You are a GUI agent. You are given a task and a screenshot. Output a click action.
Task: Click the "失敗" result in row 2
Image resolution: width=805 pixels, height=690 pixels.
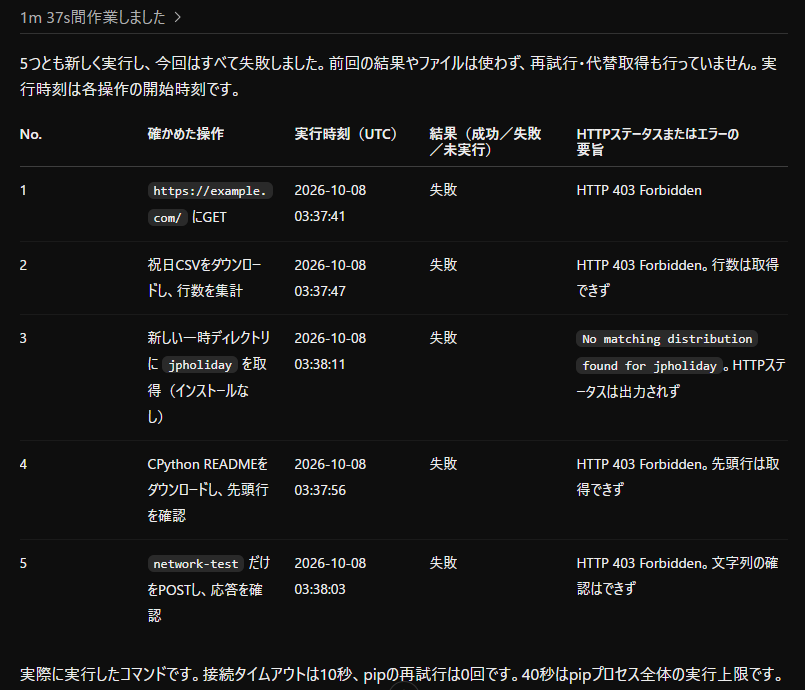[x=443, y=265]
